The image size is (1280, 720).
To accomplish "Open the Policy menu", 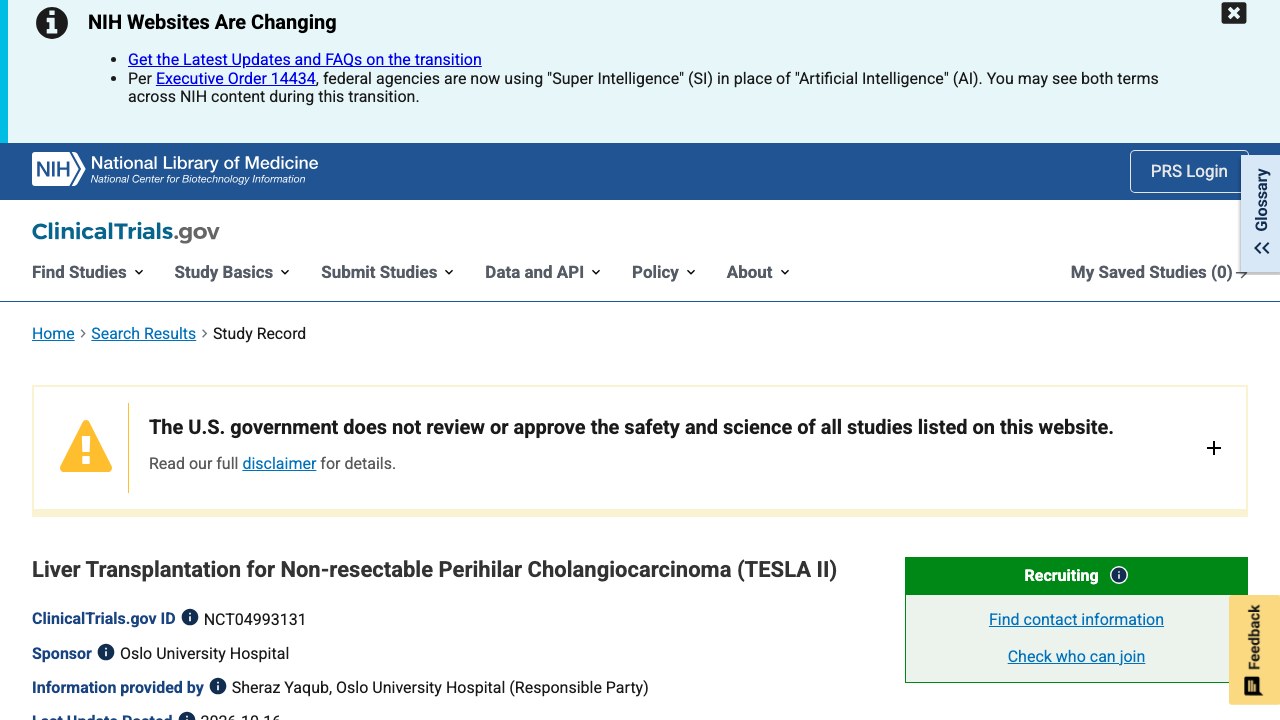I will coord(664,272).
